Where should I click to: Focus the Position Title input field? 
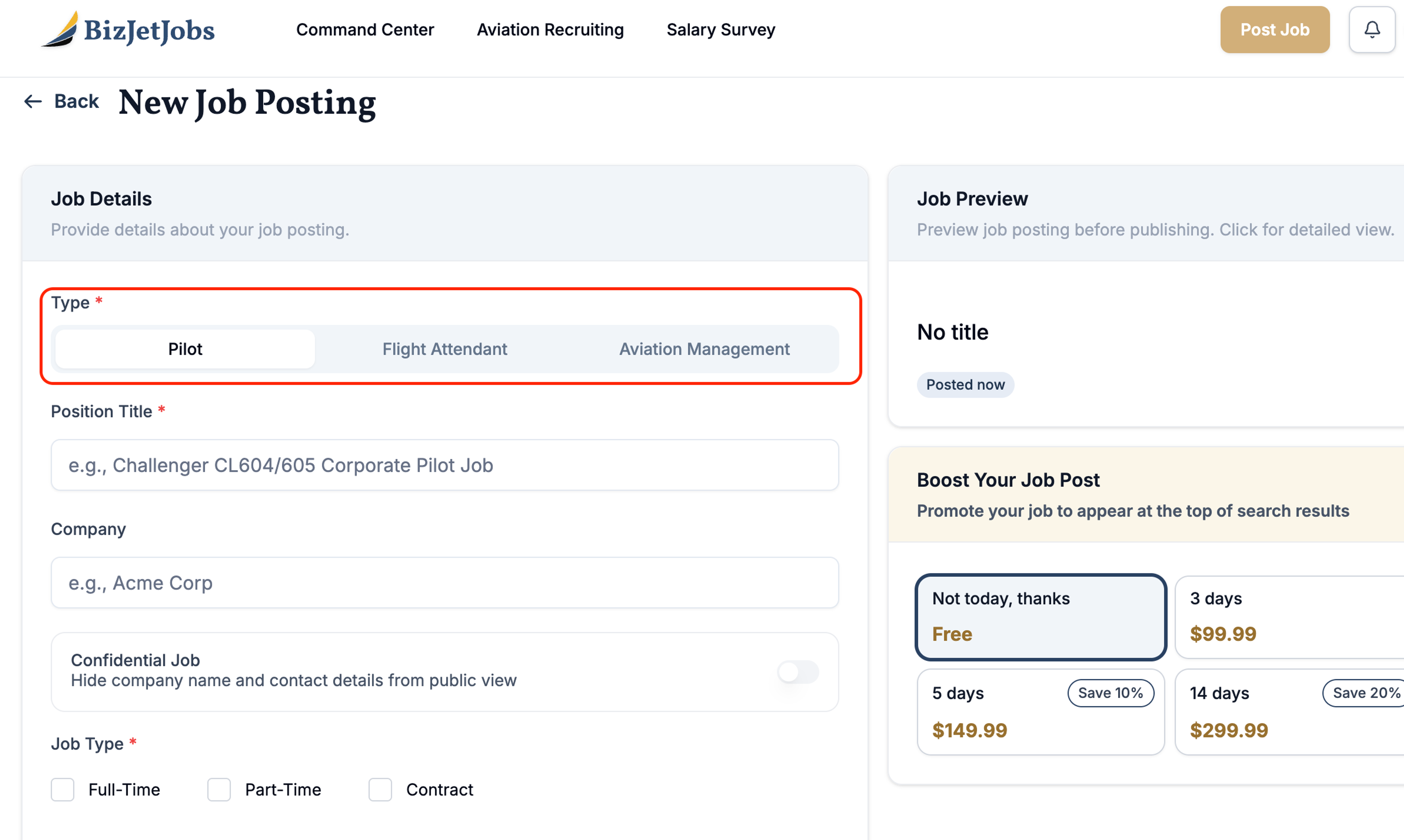[444, 465]
